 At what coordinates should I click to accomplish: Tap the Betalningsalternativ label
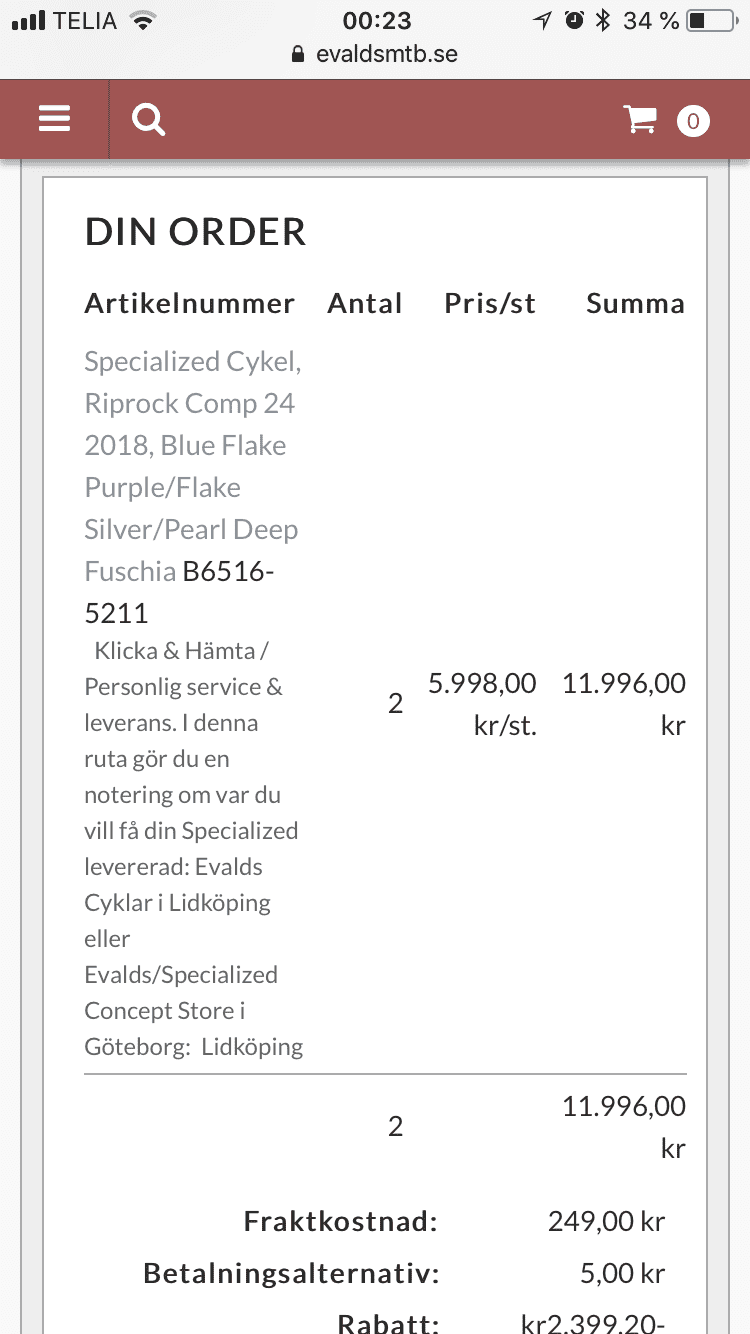point(291,1274)
